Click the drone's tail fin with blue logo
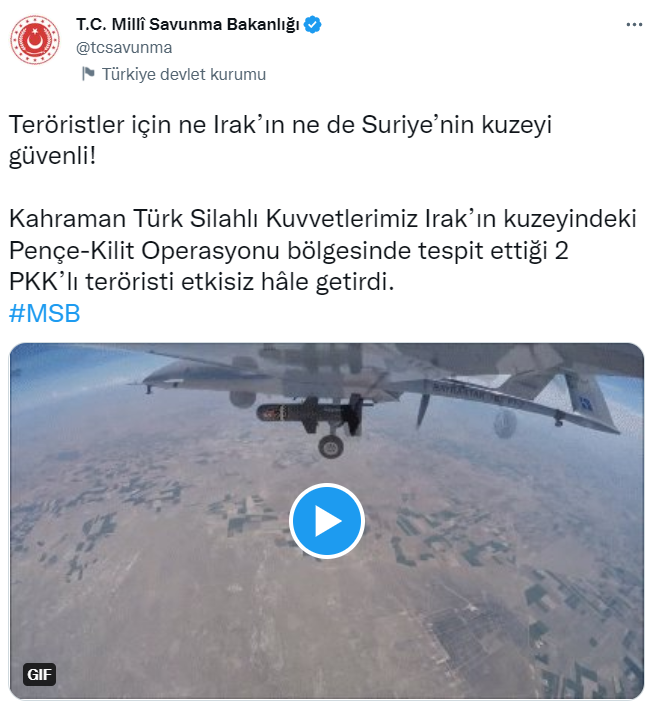661x713 pixels. [589, 398]
